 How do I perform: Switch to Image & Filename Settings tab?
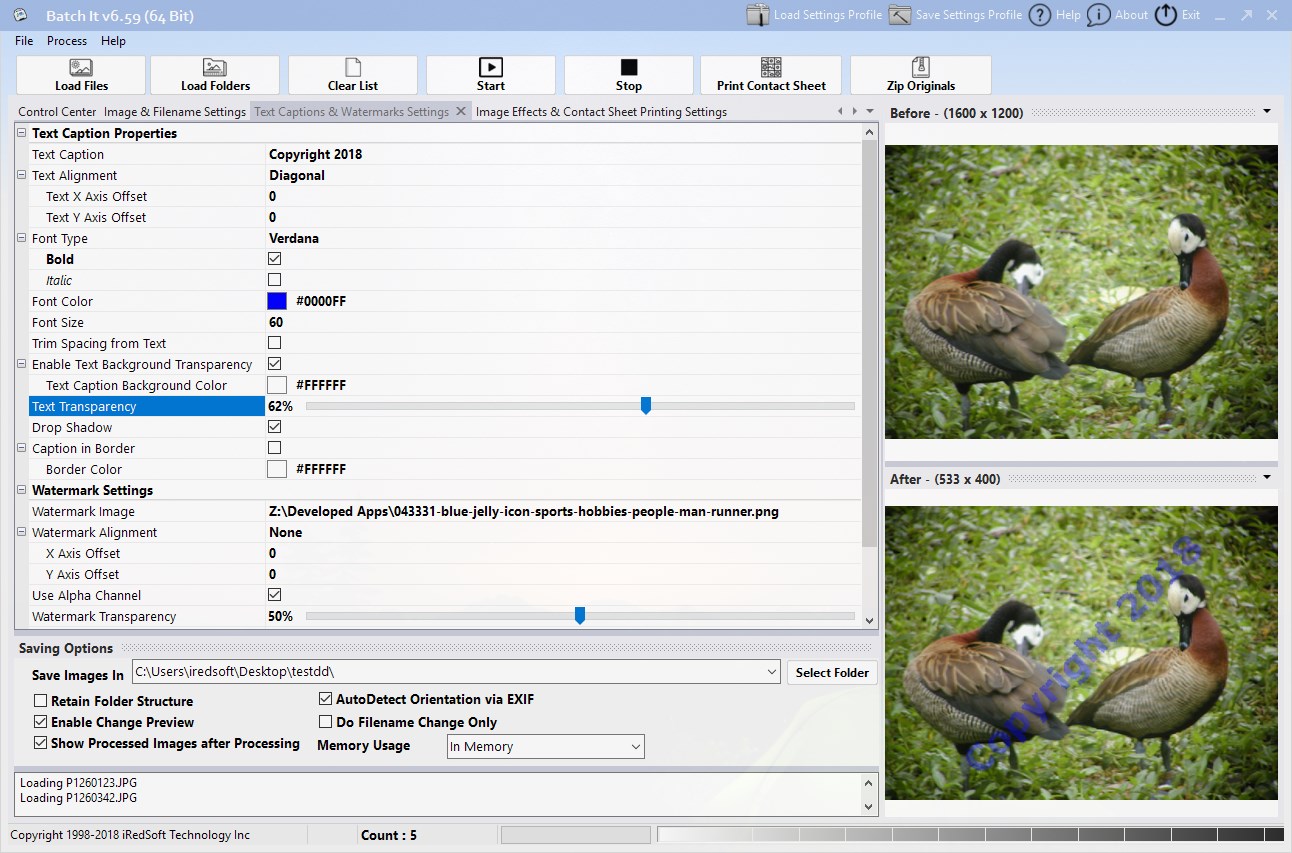tap(175, 112)
